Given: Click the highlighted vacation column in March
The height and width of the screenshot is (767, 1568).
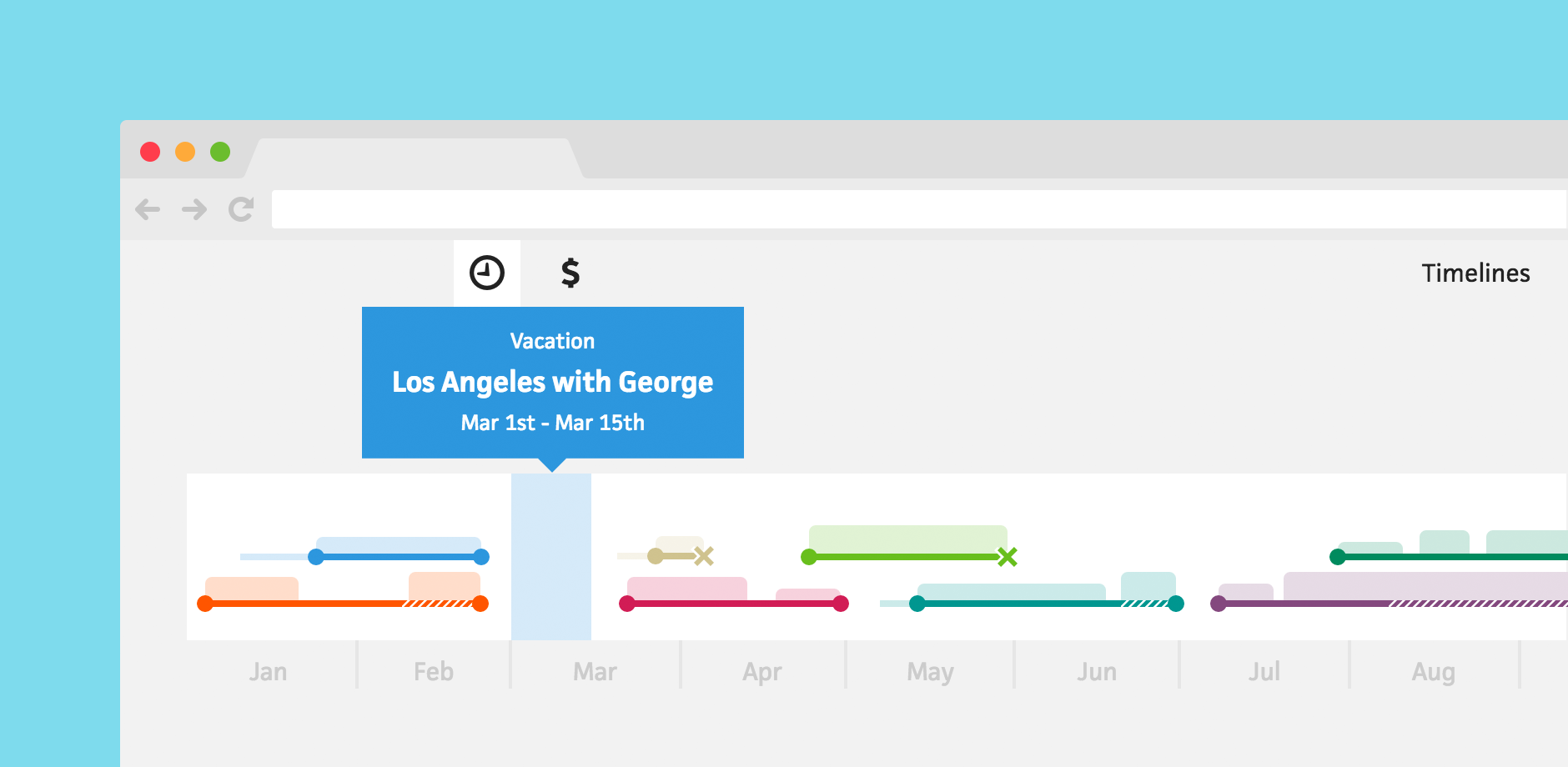Looking at the screenshot, I should click(x=551, y=557).
